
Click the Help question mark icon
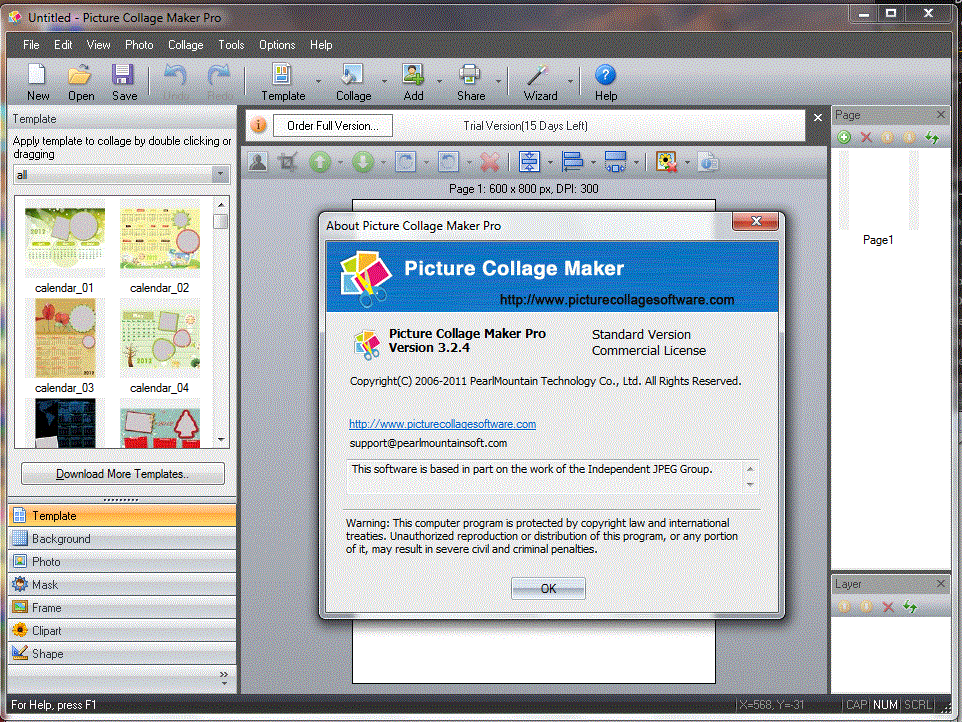click(x=605, y=82)
